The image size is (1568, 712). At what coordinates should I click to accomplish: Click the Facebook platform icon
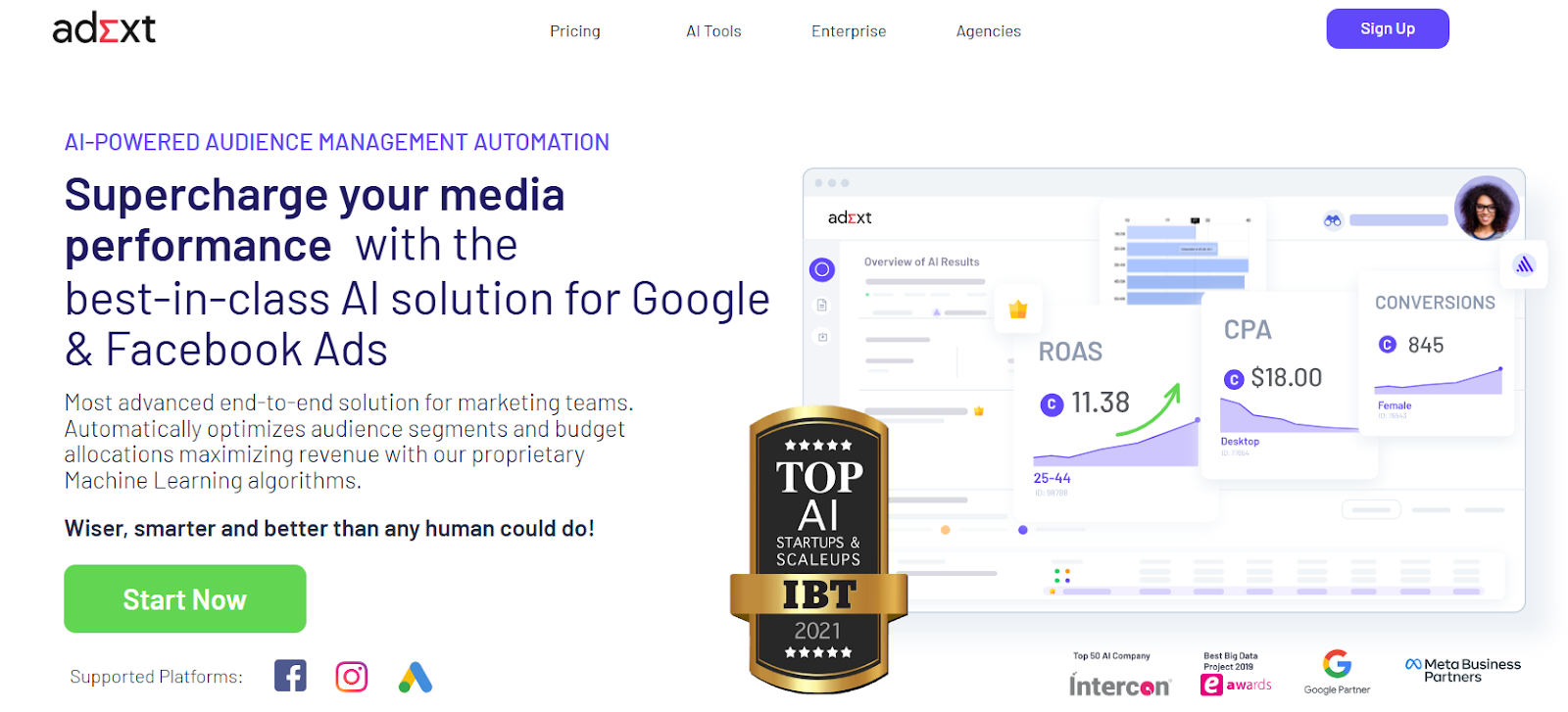(290, 676)
